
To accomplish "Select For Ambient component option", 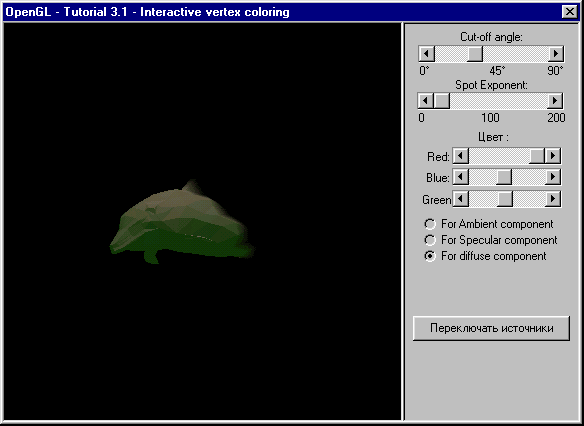I will (x=489, y=224).
